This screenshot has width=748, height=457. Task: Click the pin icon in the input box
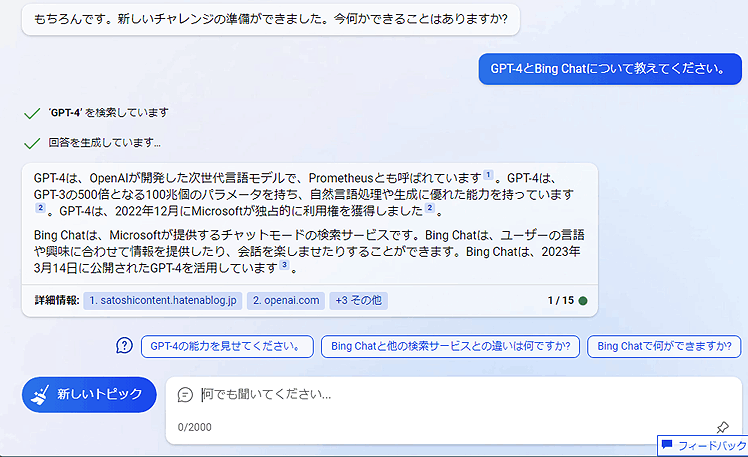[x=723, y=427]
